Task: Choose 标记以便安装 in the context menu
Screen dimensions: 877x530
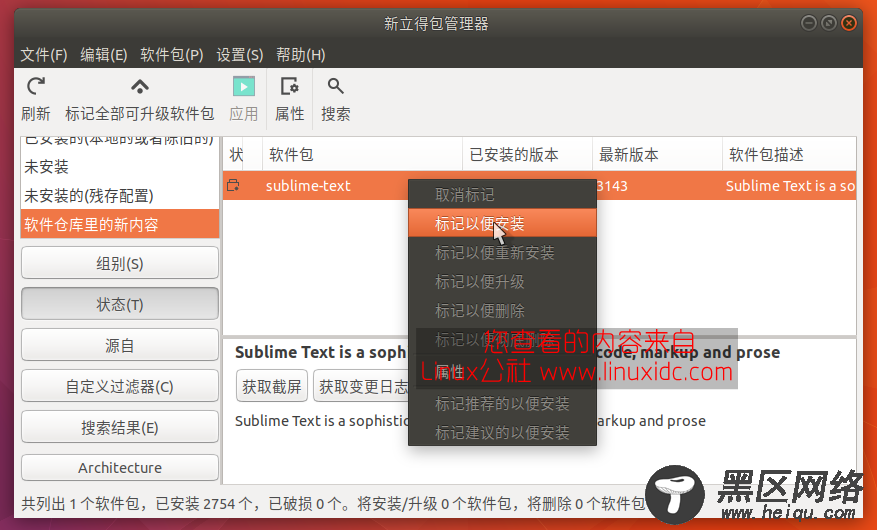Action: pyautogui.click(x=502, y=224)
